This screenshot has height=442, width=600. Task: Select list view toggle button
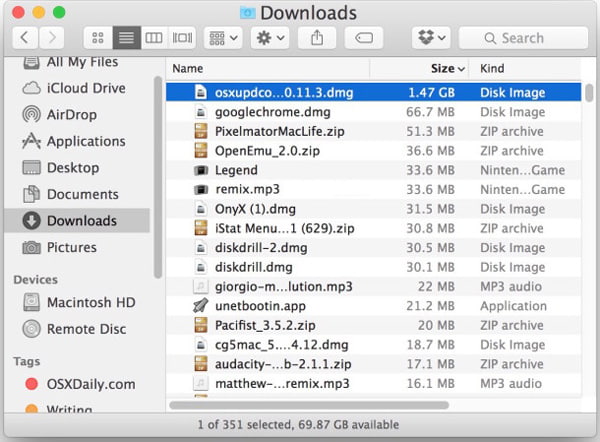coord(126,38)
